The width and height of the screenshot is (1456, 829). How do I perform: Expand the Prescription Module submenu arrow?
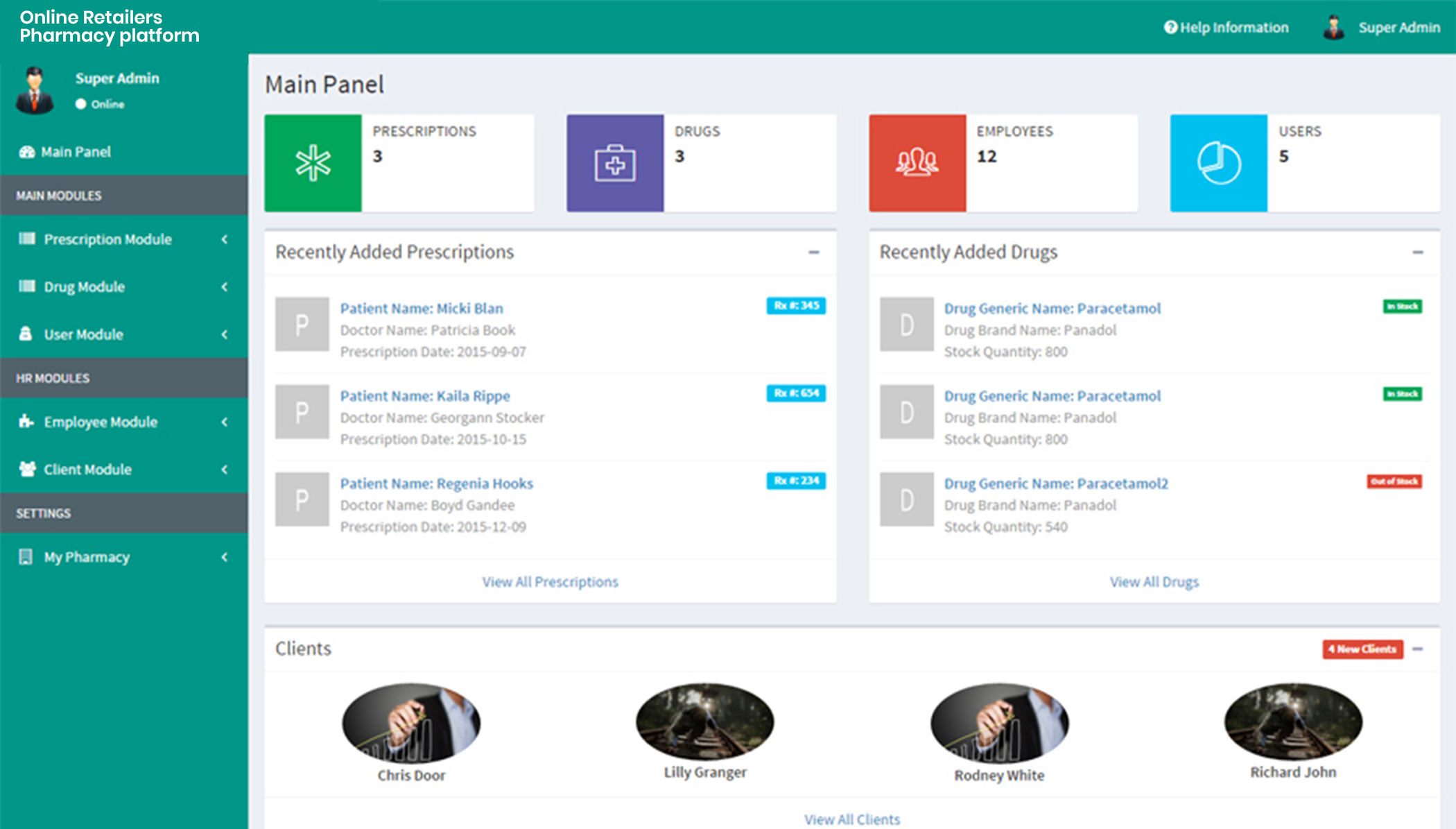(x=225, y=239)
